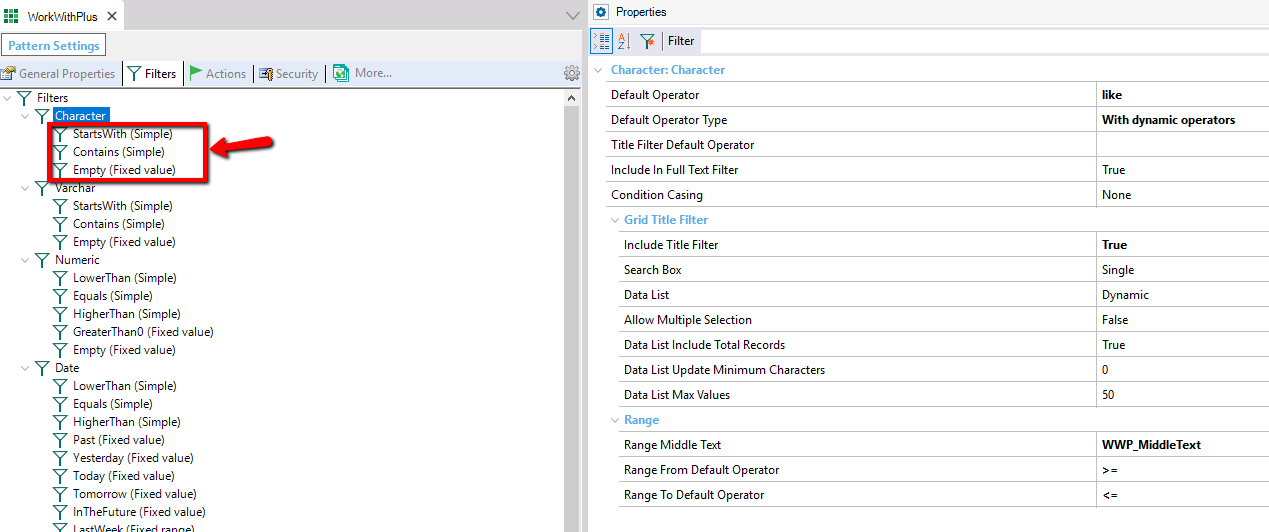Click the properties filter funnel icon
The width and height of the screenshot is (1269, 532).
pos(647,41)
